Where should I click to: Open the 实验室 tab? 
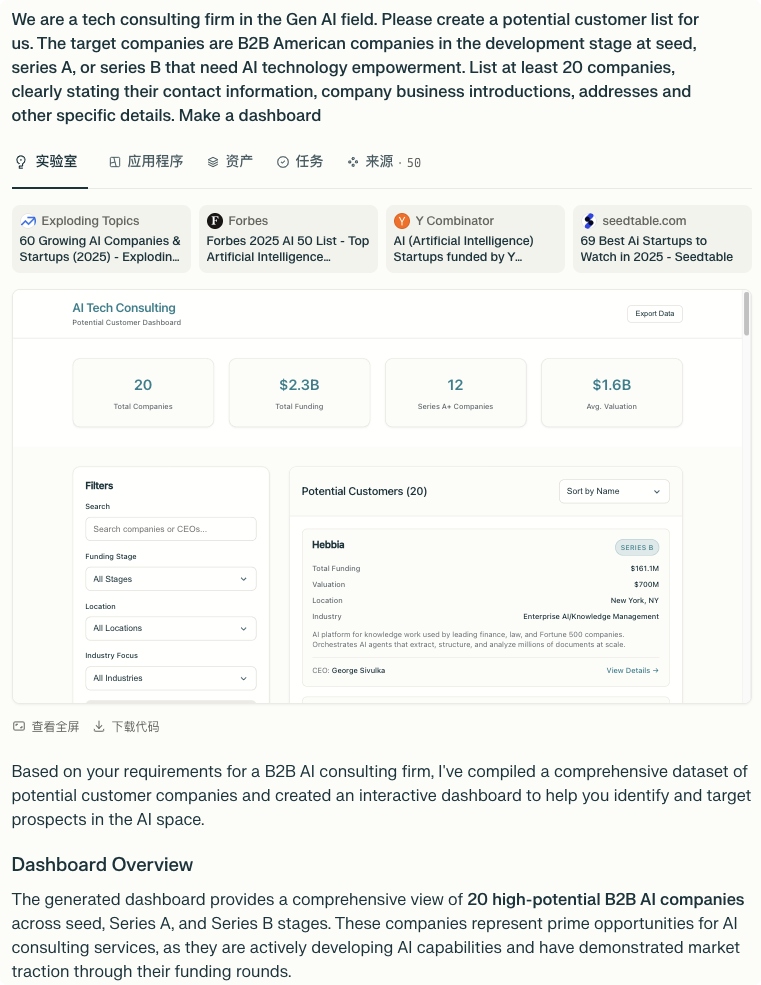pyautogui.click(x=47, y=162)
